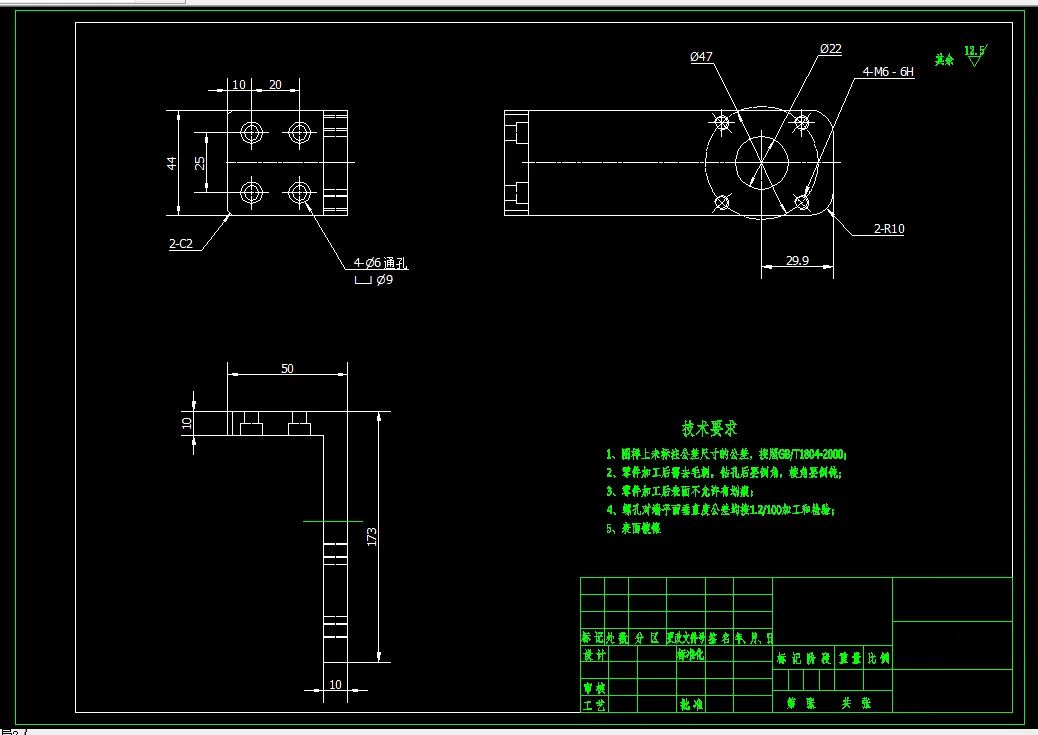Image resolution: width=1038 pixels, height=735 pixels.
Task: Select the 173 length dimension text
Action: click(372, 536)
